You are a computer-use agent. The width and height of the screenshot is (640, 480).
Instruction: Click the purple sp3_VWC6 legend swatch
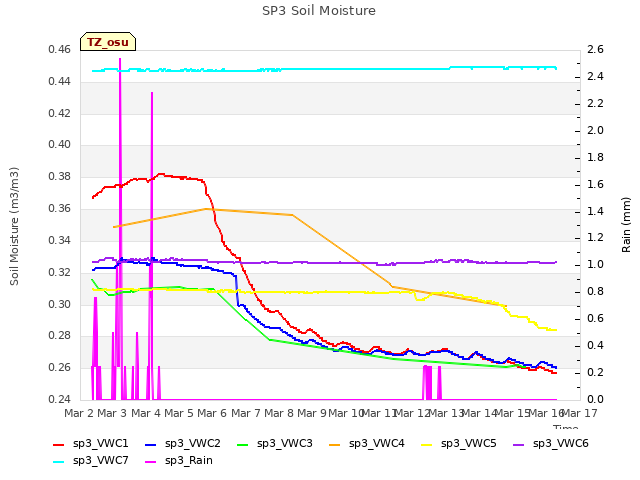(x=518, y=444)
